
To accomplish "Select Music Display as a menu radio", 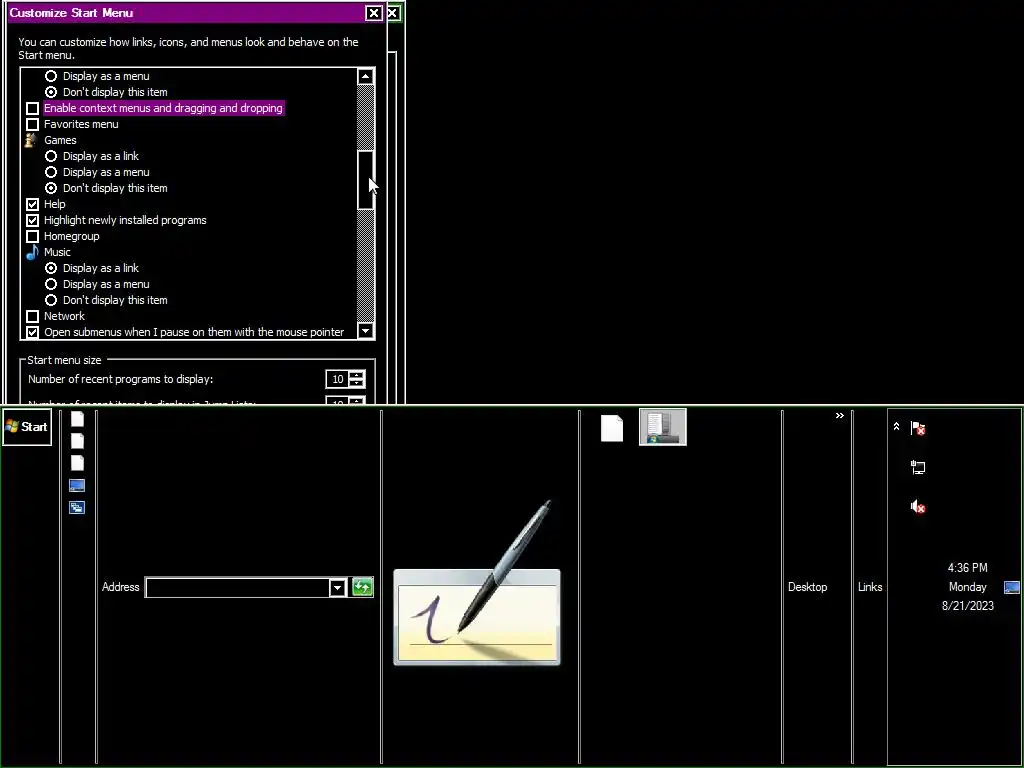I will point(51,284).
